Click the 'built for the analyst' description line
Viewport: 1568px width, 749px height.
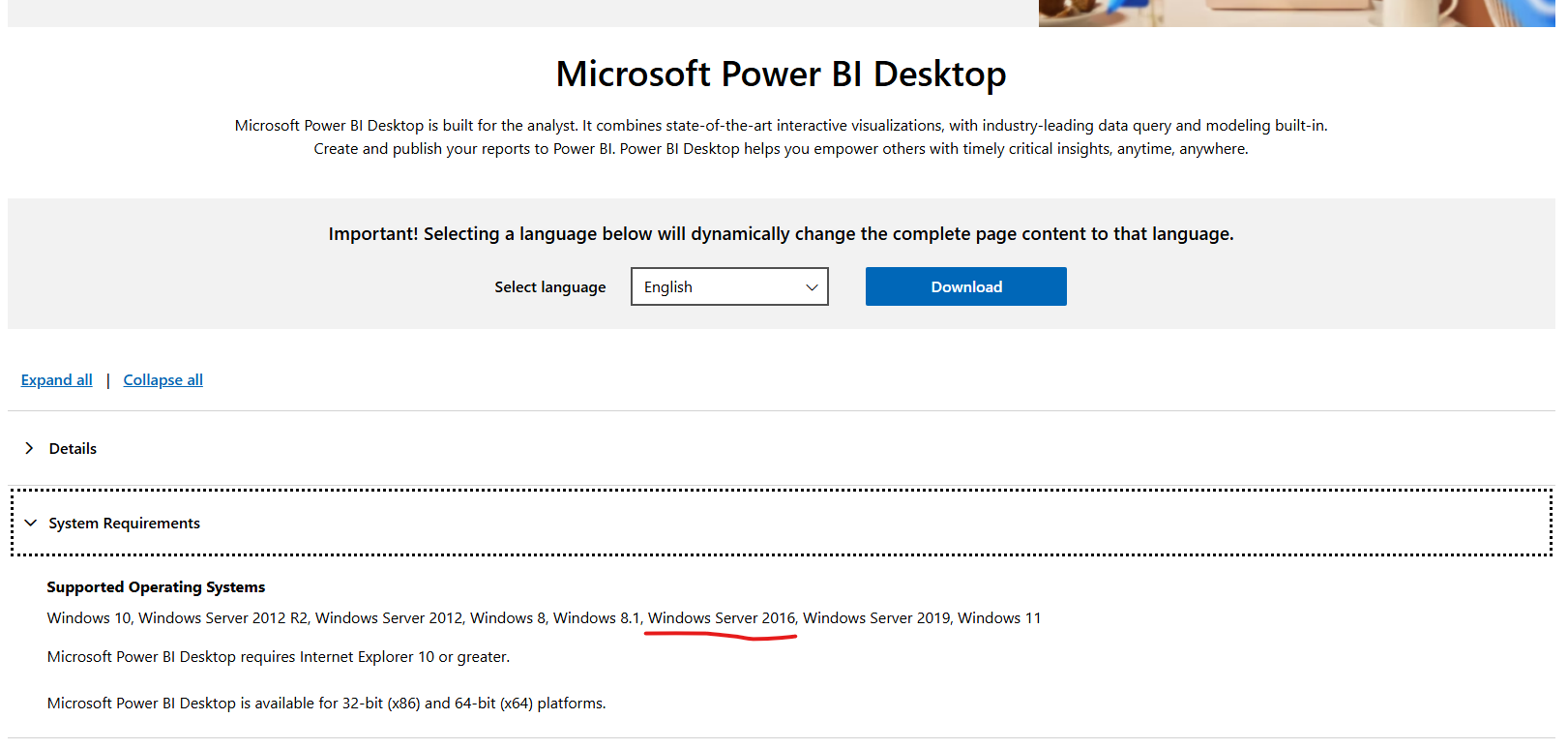(x=781, y=126)
